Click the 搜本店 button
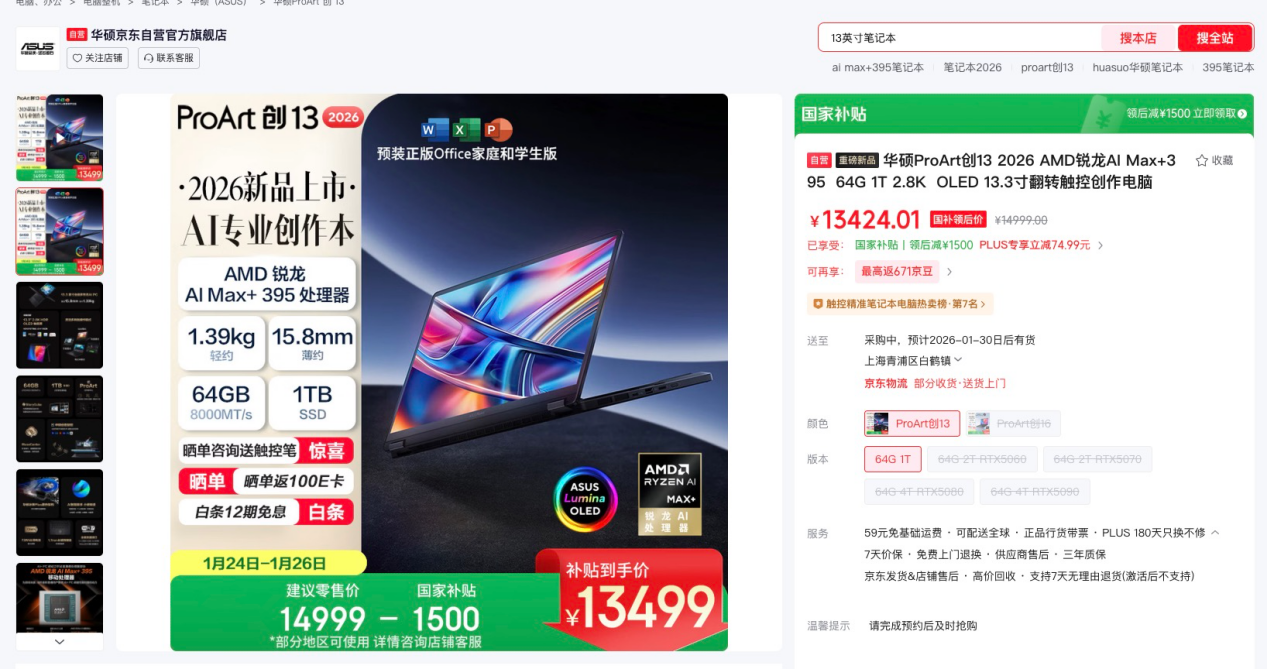This screenshot has height=669, width=1267. tap(1138, 38)
